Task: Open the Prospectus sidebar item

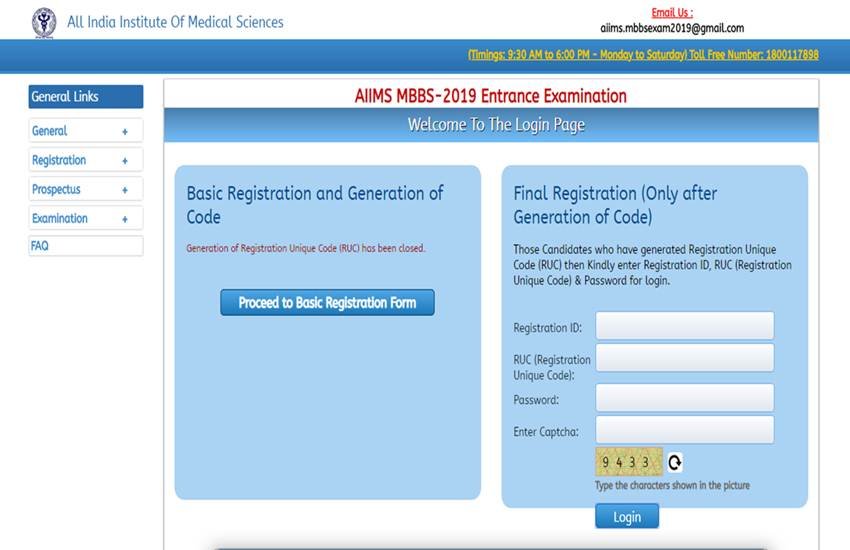Action: [x=57, y=190]
